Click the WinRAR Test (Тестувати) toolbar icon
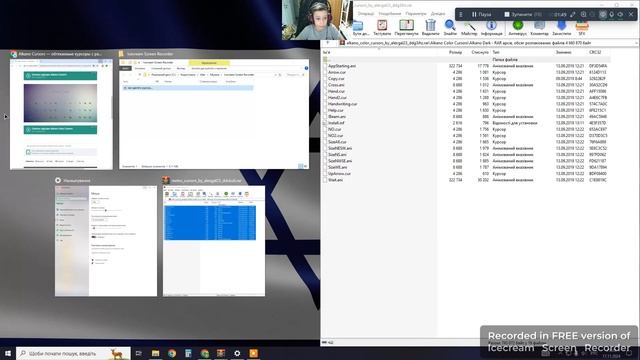This screenshot has height=360, width=640. point(382,25)
